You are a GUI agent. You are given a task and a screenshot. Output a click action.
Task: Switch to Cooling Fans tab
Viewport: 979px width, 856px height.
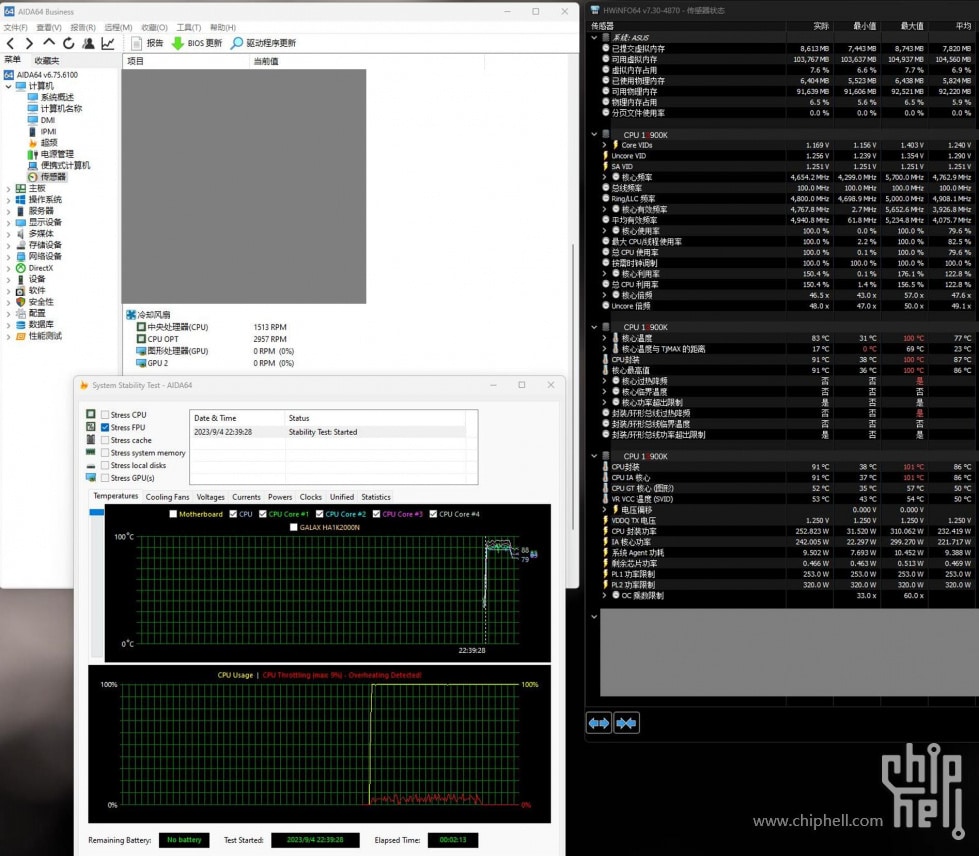[x=167, y=497]
